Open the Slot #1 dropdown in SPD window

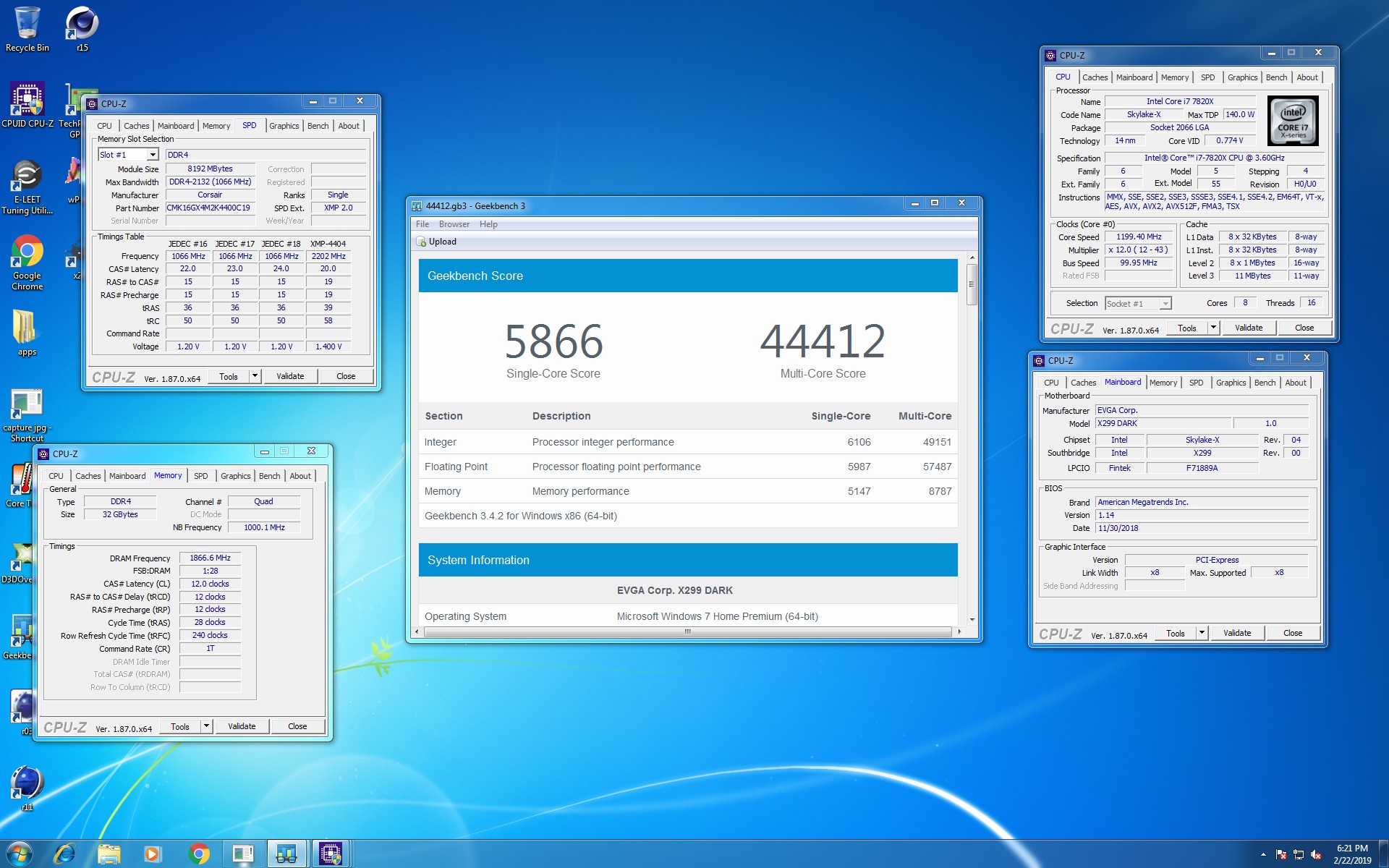(153, 155)
